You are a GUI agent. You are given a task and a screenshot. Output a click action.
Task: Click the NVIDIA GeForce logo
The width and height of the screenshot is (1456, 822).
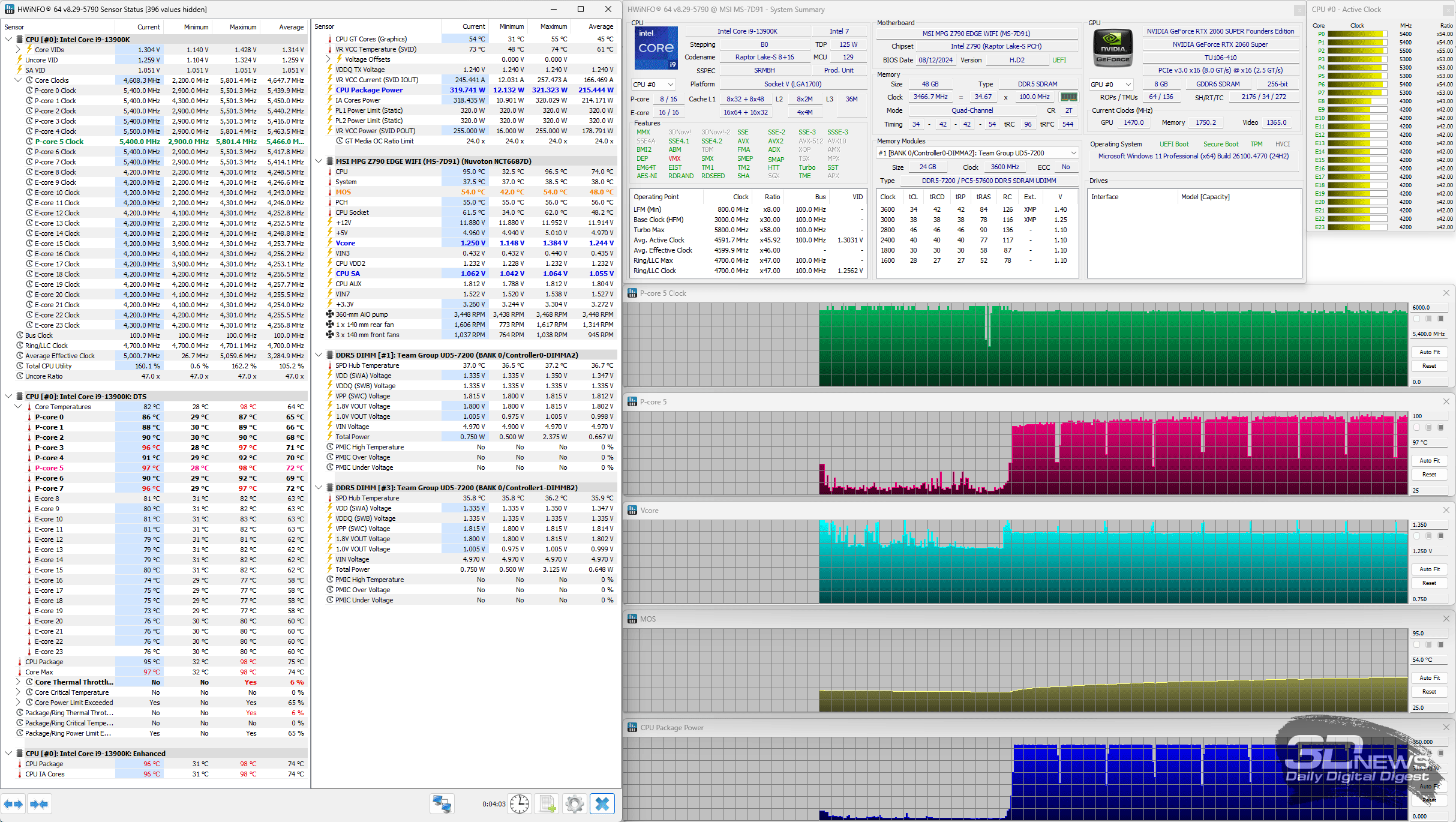(x=1113, y=47)
